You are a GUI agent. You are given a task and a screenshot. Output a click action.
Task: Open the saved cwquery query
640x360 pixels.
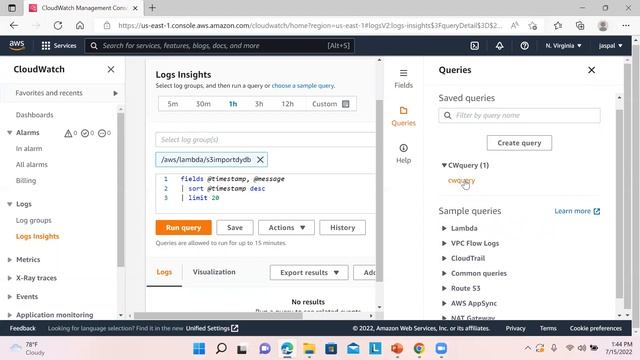tap(461, 180)
